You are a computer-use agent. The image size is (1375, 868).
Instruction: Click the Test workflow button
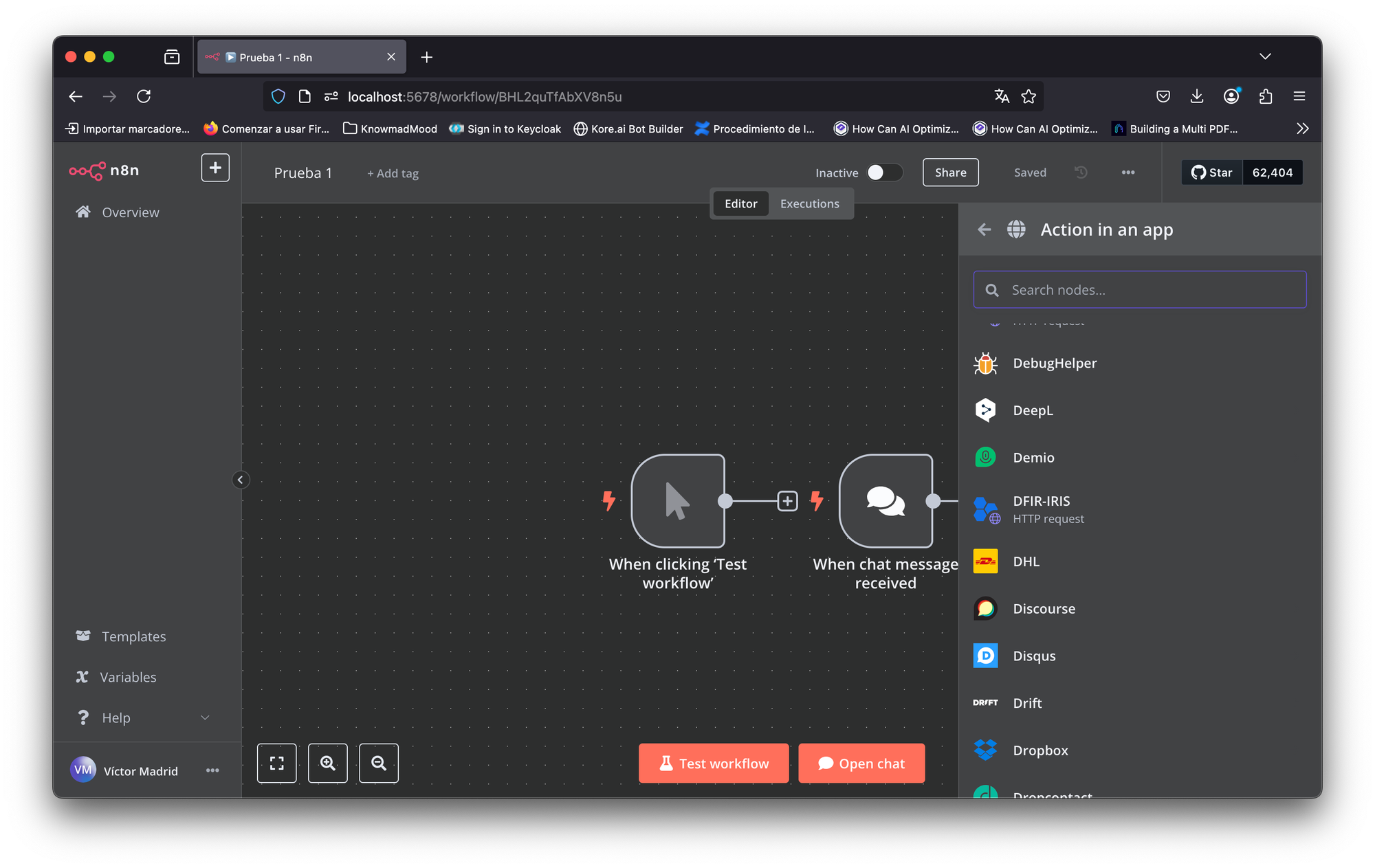pos(714,763)
